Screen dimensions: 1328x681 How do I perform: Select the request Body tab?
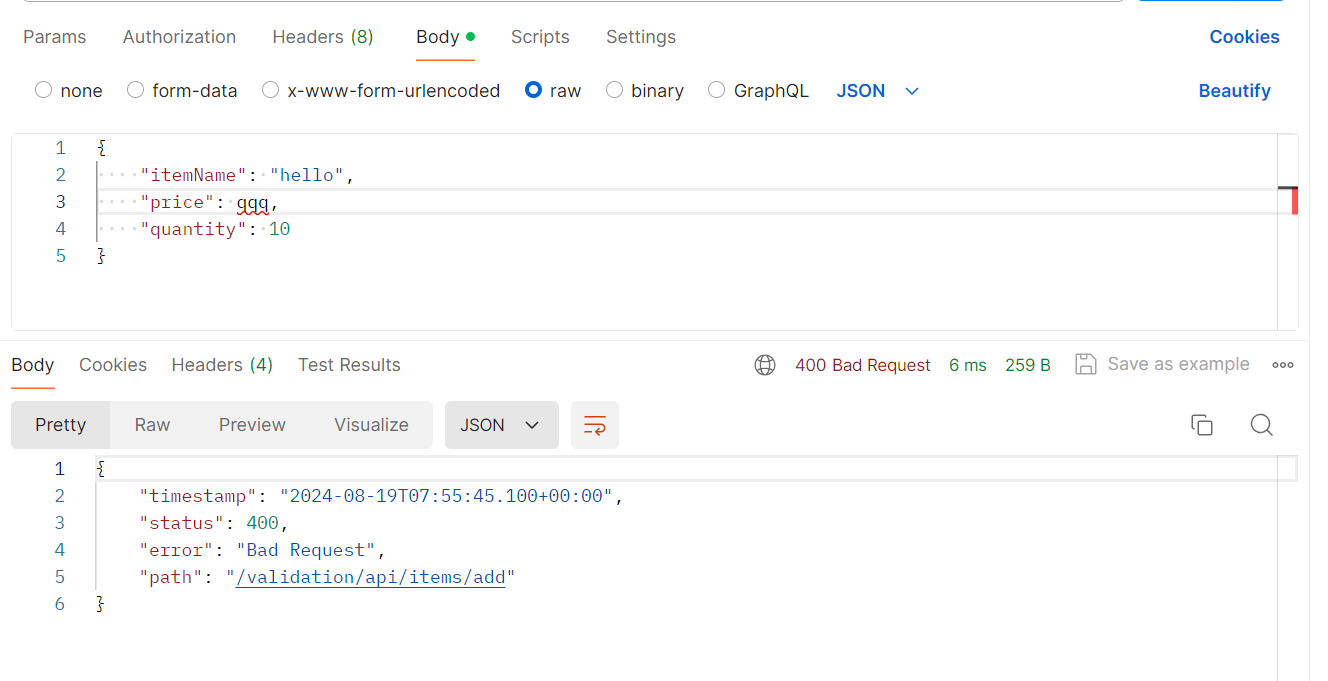pyautogui.click(x=445, y=37)
